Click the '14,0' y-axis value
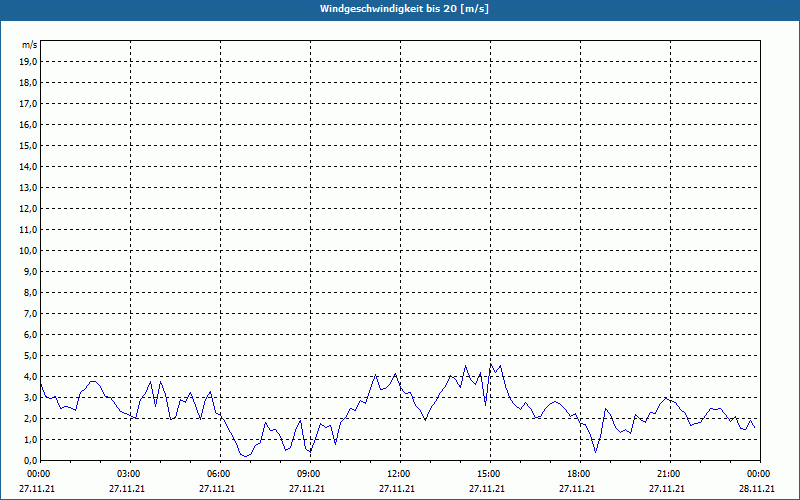Image resolution: width=800 pixels, height=500 pixels. [28, 166]
